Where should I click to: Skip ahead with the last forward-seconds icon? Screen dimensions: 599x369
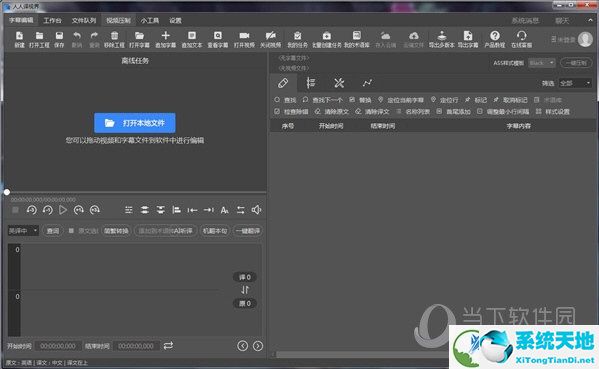[x=95, y=210]
